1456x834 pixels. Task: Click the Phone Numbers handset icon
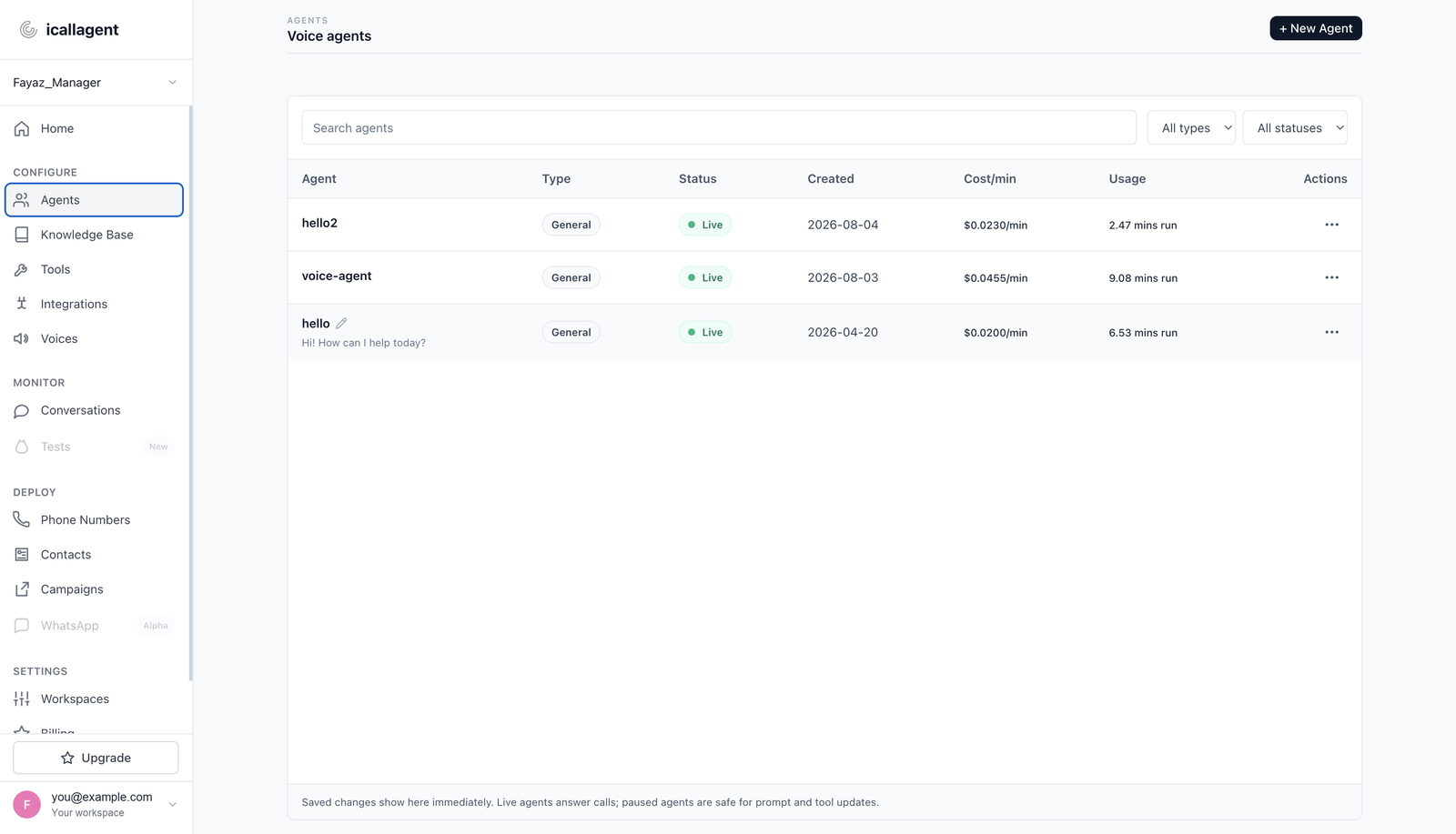click(x=22, y=519)
